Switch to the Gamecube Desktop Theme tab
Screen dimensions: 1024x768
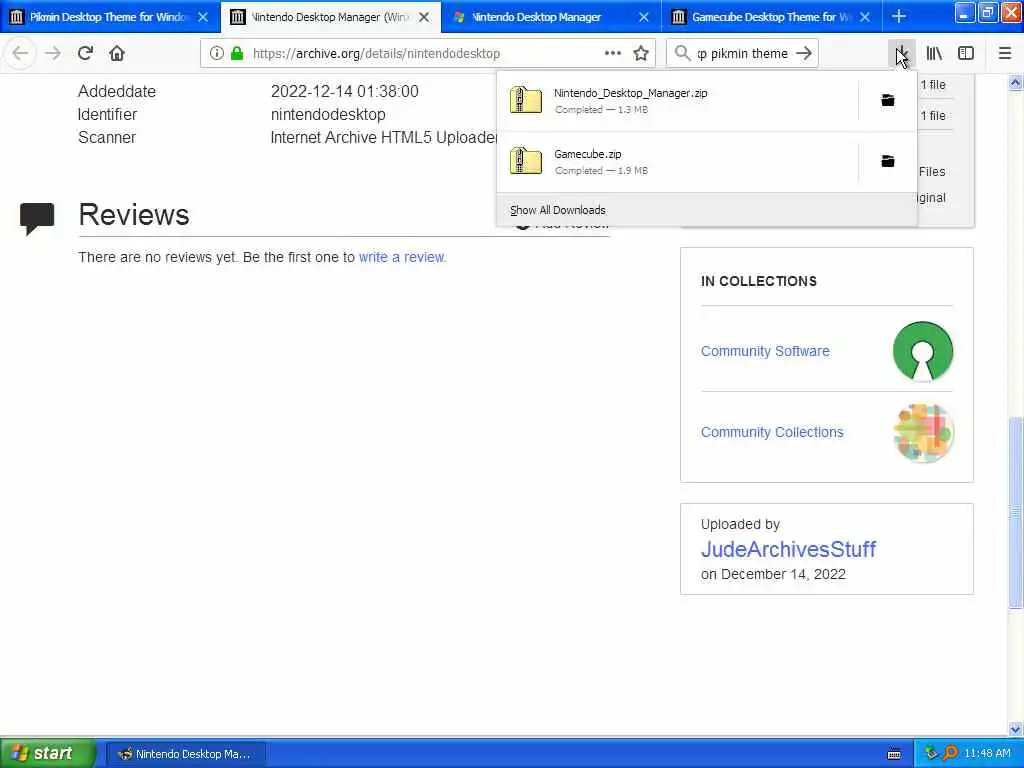pyautogui.click(x=771, y=17)
